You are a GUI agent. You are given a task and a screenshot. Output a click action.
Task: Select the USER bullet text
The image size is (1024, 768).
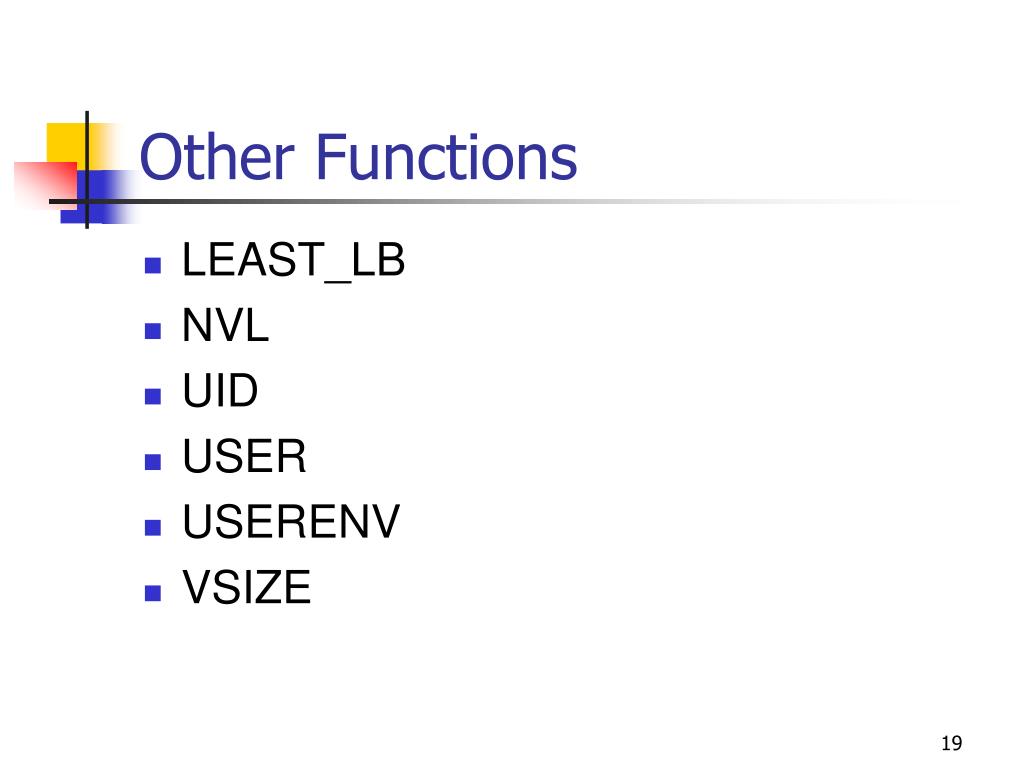coord(244,456)
